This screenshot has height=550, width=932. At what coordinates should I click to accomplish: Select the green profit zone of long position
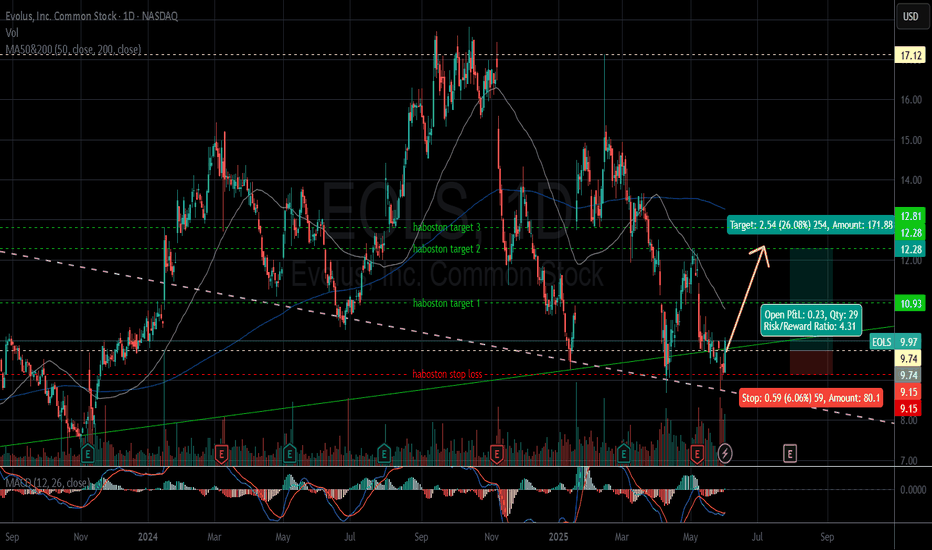[x=811, y=300]
